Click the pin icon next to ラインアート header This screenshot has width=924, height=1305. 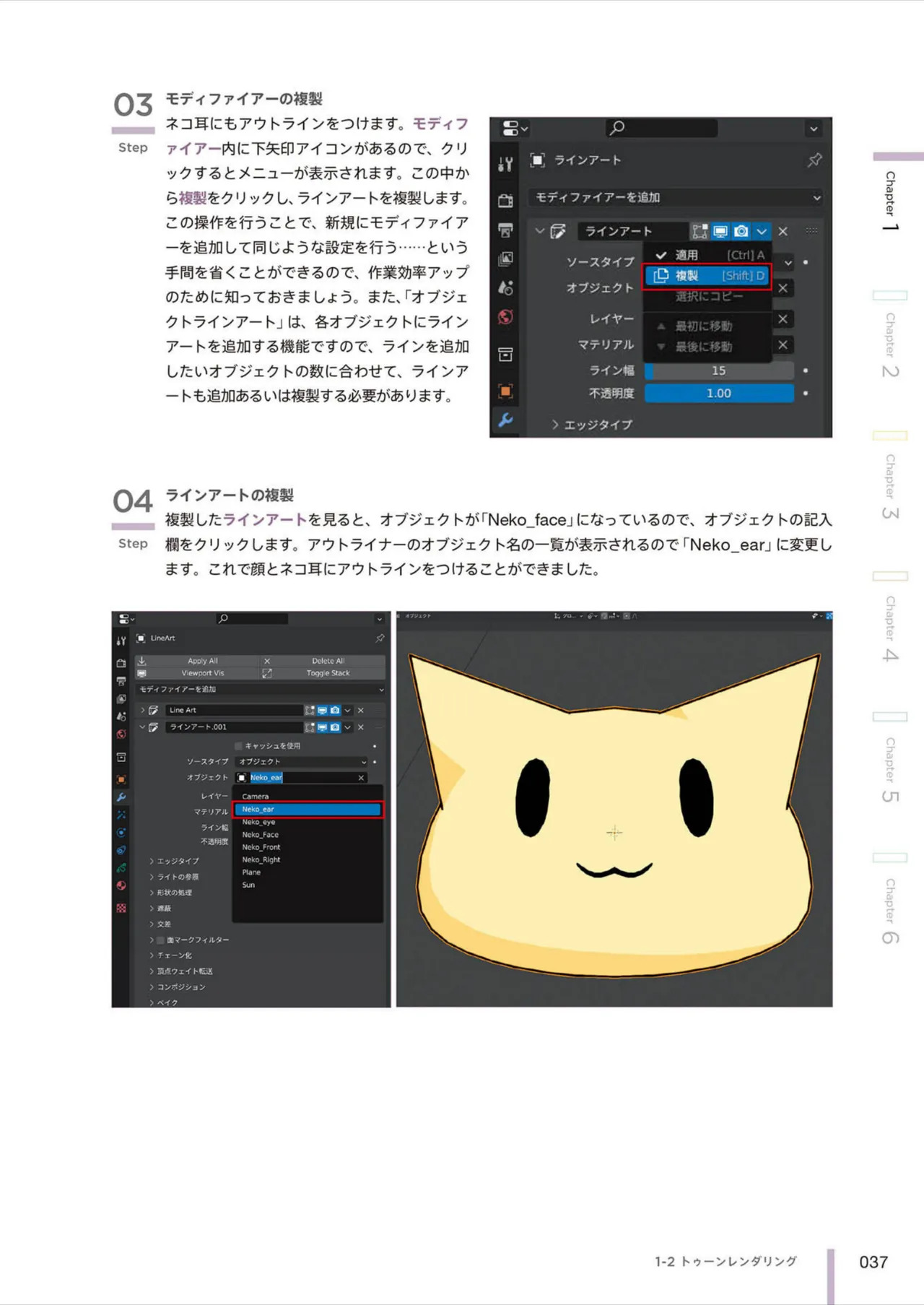coord(814,160)
